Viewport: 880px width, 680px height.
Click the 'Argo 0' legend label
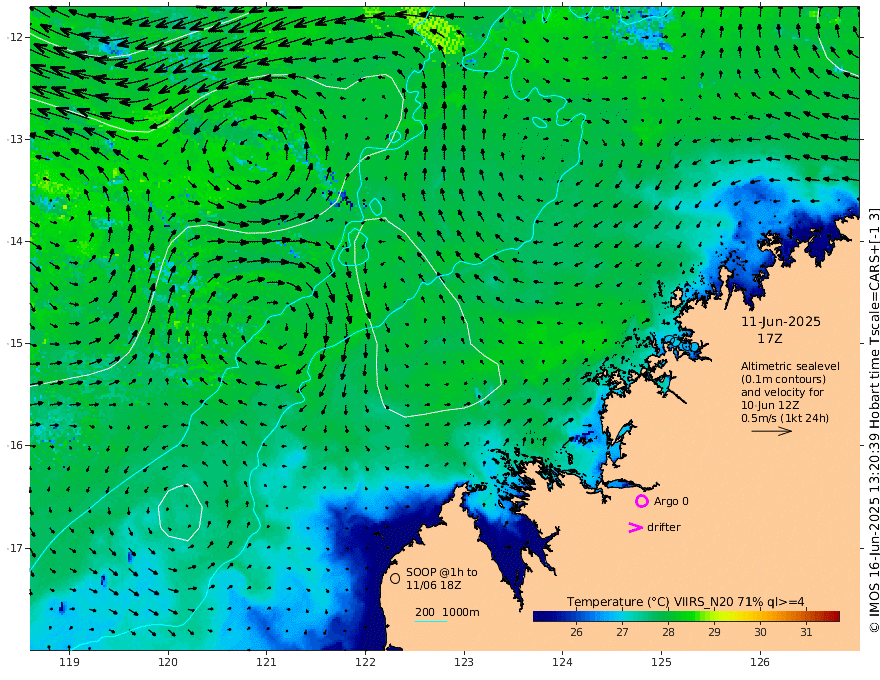[671, 501]
